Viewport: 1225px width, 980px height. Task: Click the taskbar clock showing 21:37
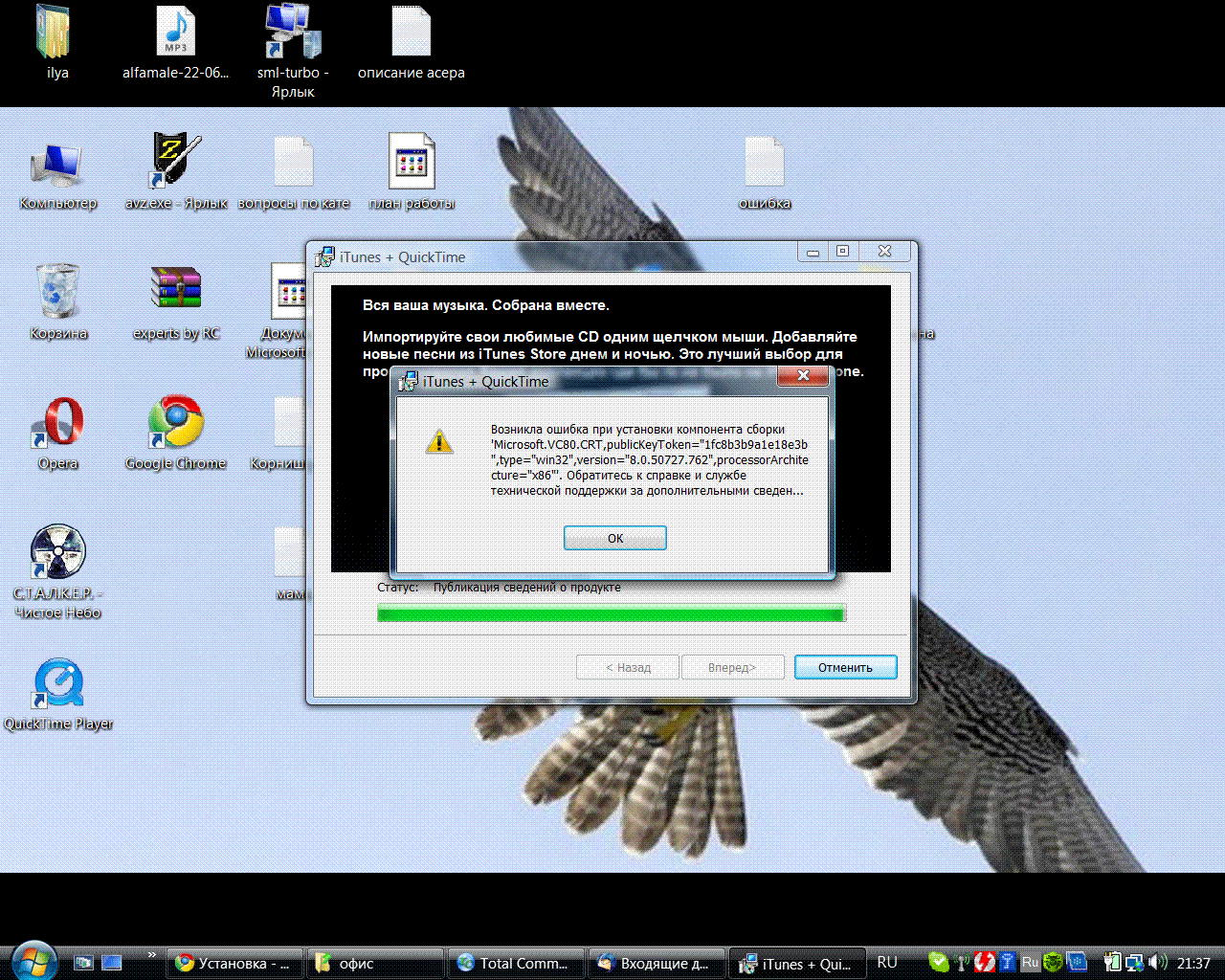pyautogui.click(x=1193, y=963)
